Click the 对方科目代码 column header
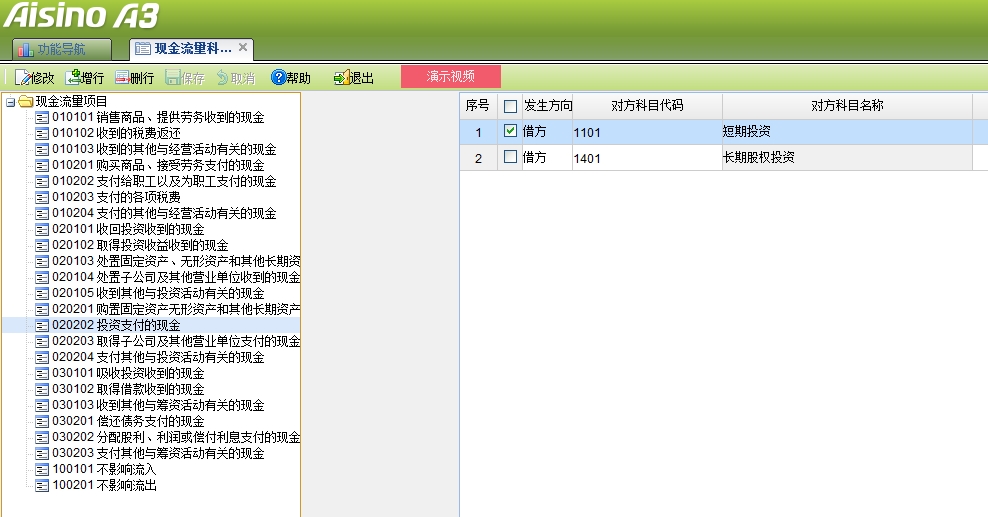Screen dimensions: 988x517 (x=647, y=105)
